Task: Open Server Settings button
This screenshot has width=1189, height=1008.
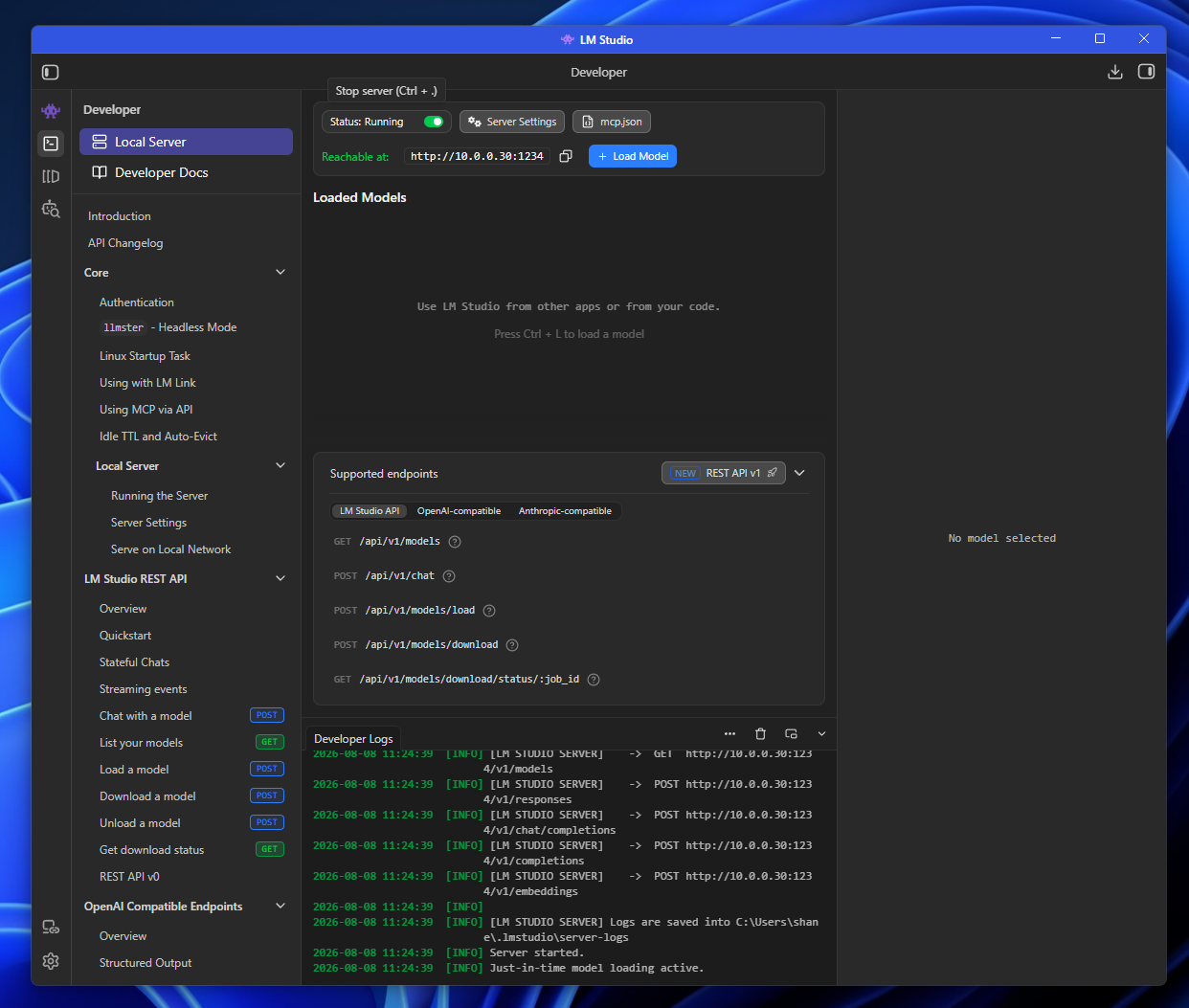Action: tap(512, 122)
